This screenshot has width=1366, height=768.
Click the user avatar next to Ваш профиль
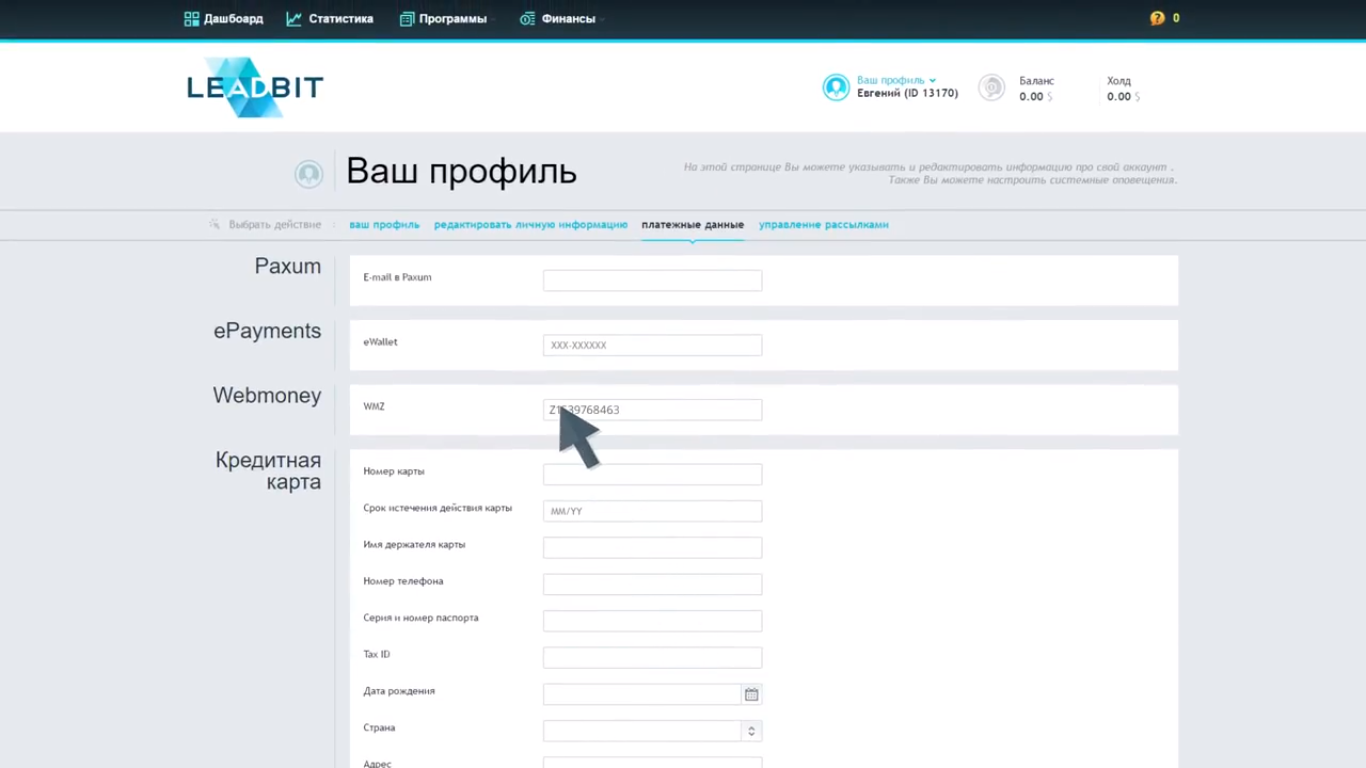coord(836,87)
